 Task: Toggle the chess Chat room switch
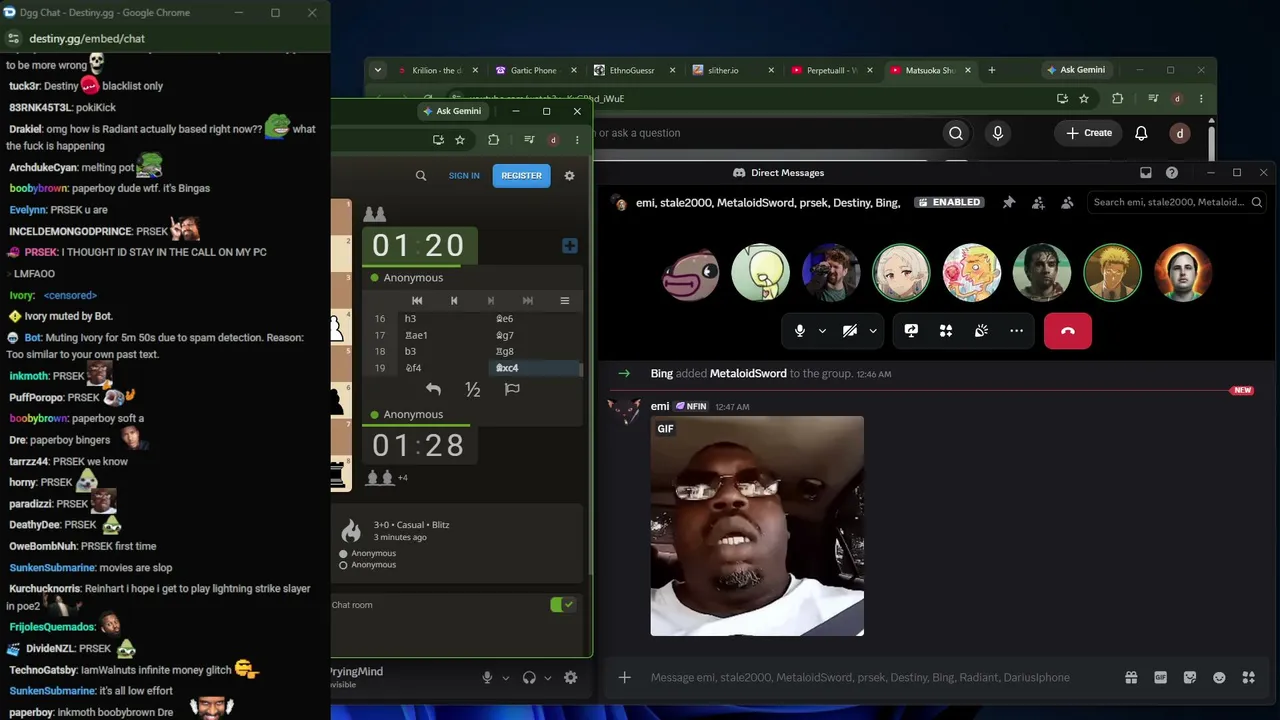pos(563,604)
